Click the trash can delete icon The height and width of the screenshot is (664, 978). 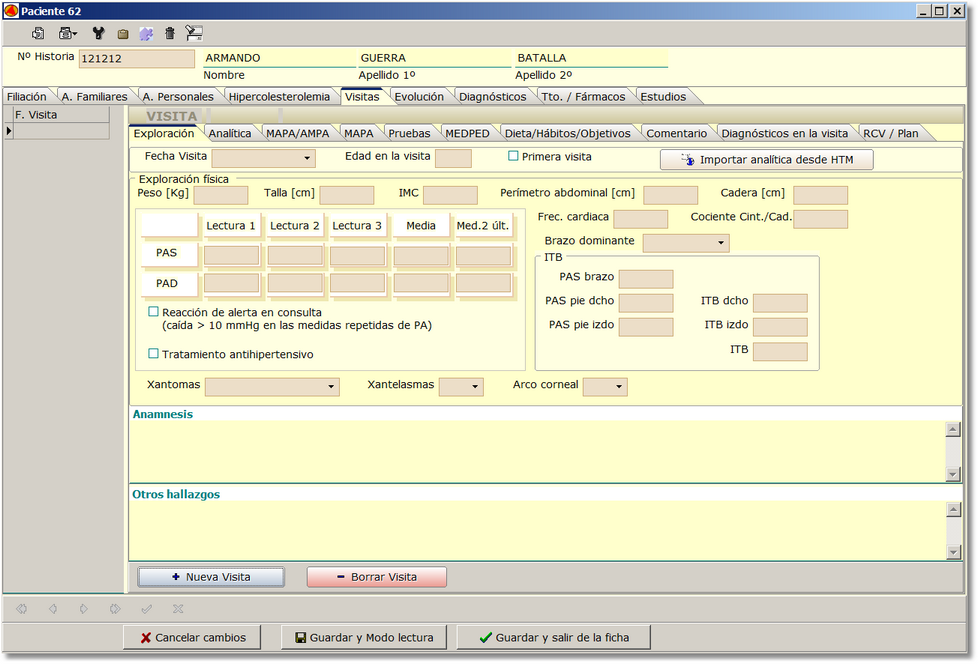[170, 34]
